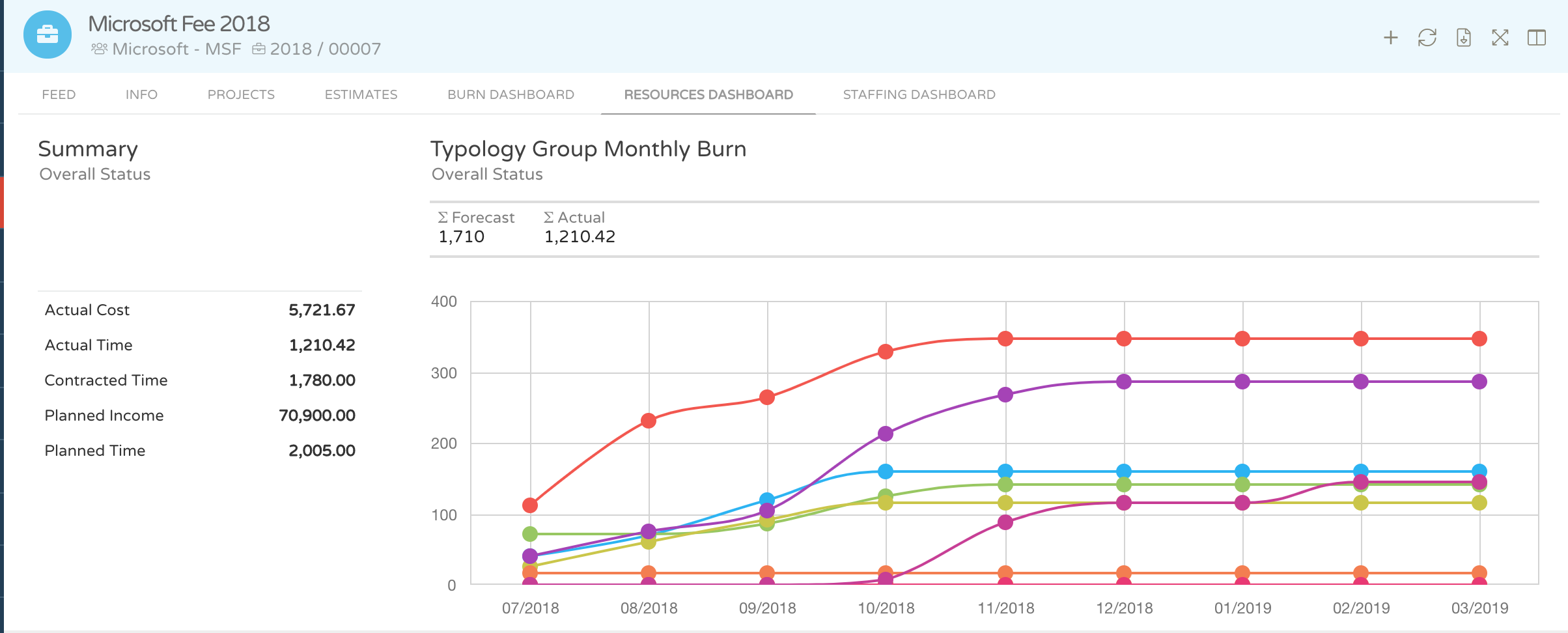Switch to the ESTIMATES tab
1568x633 pixels.
(x=361, y=94)
